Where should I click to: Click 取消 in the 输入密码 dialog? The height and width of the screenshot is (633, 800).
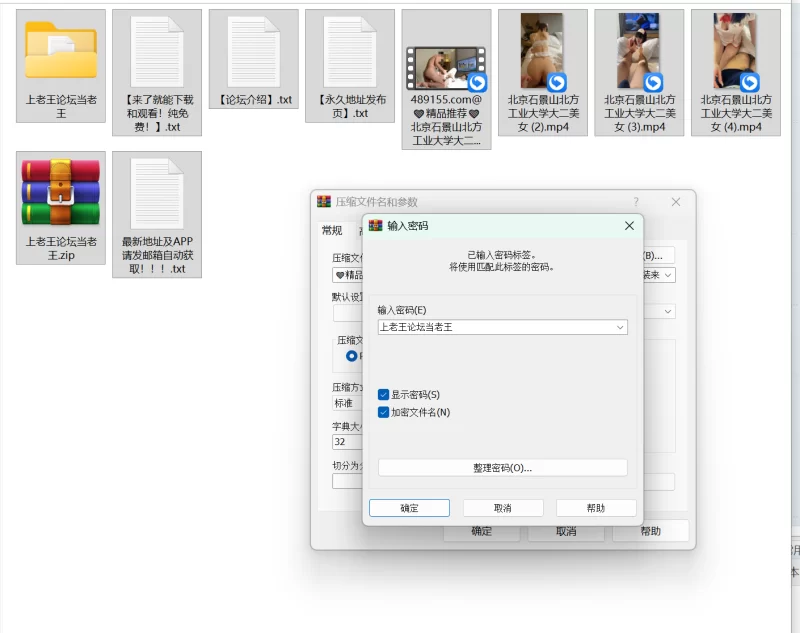point(502,508)
